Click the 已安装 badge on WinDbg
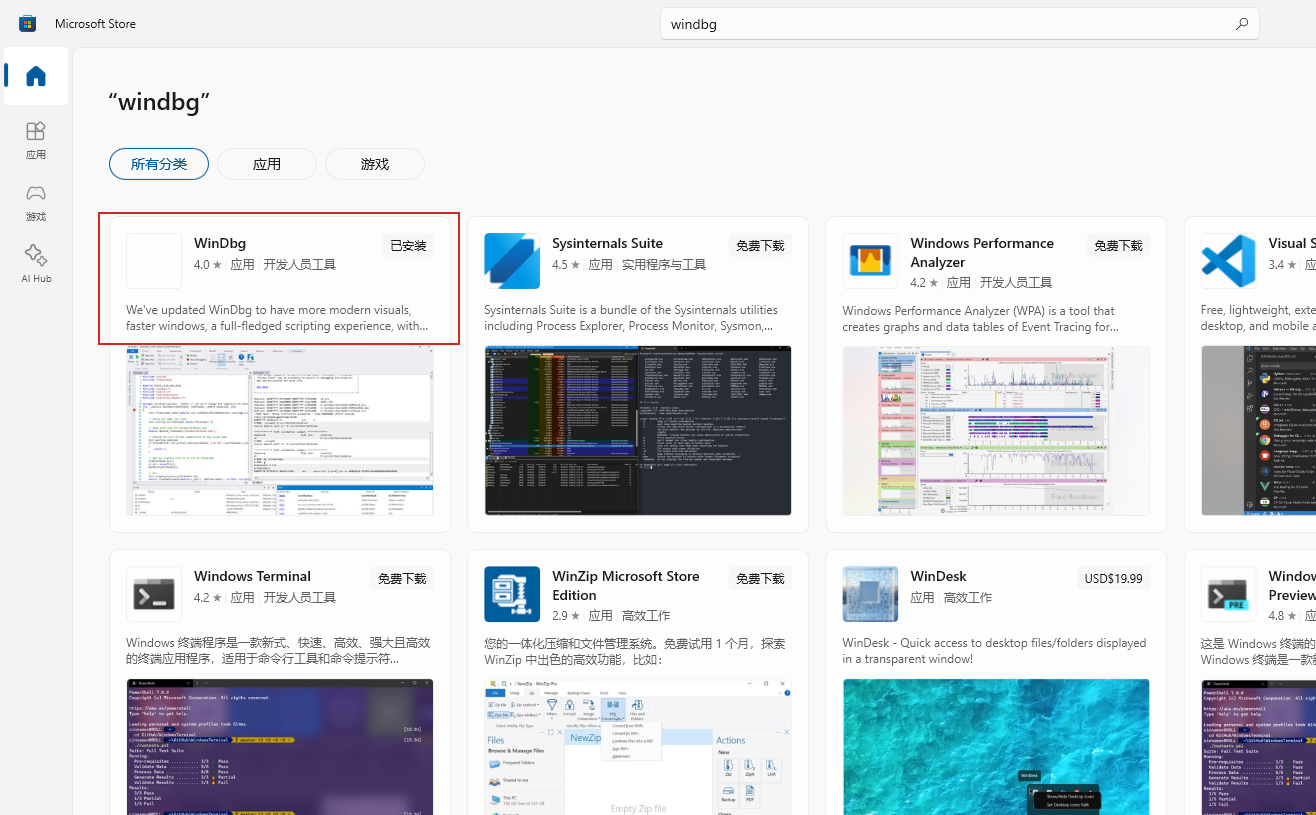 pyautogui.click(x=408, y=246)
